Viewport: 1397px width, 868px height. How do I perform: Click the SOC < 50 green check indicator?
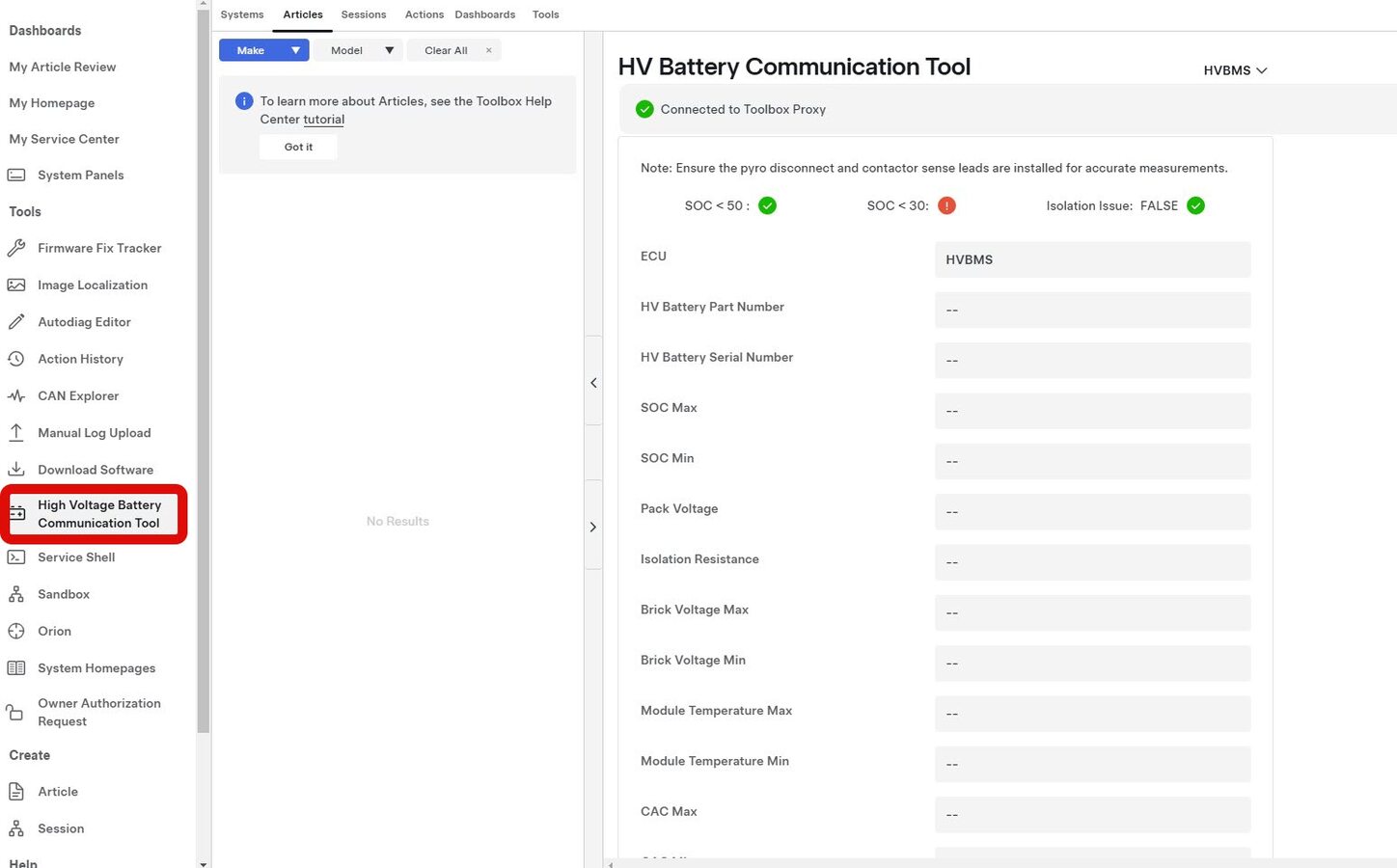(767, 205)
